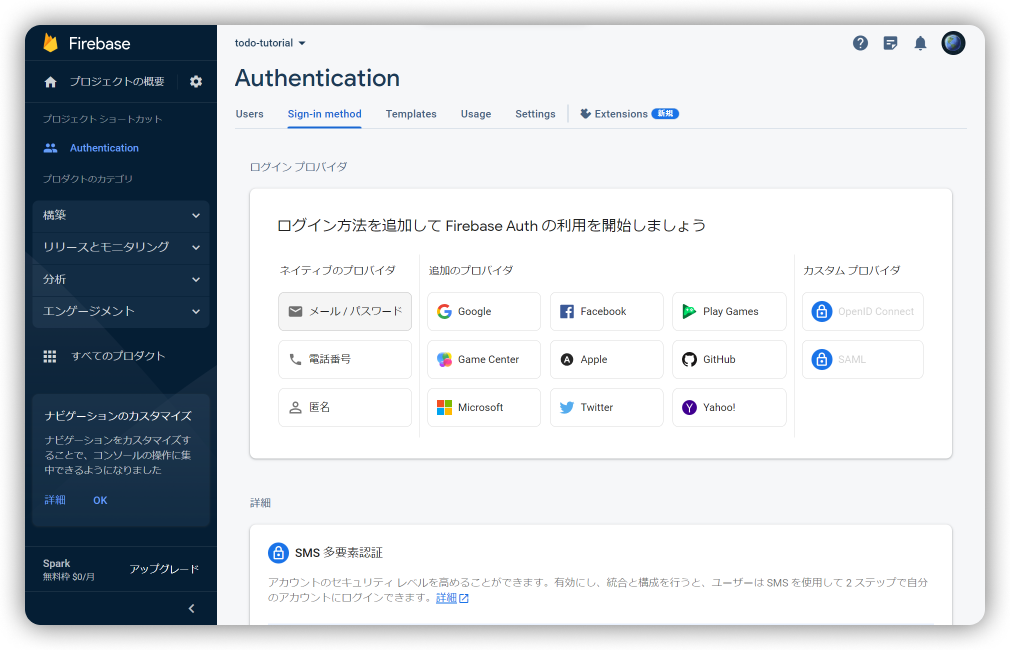Switch to the Usage tab

point(476,114)
